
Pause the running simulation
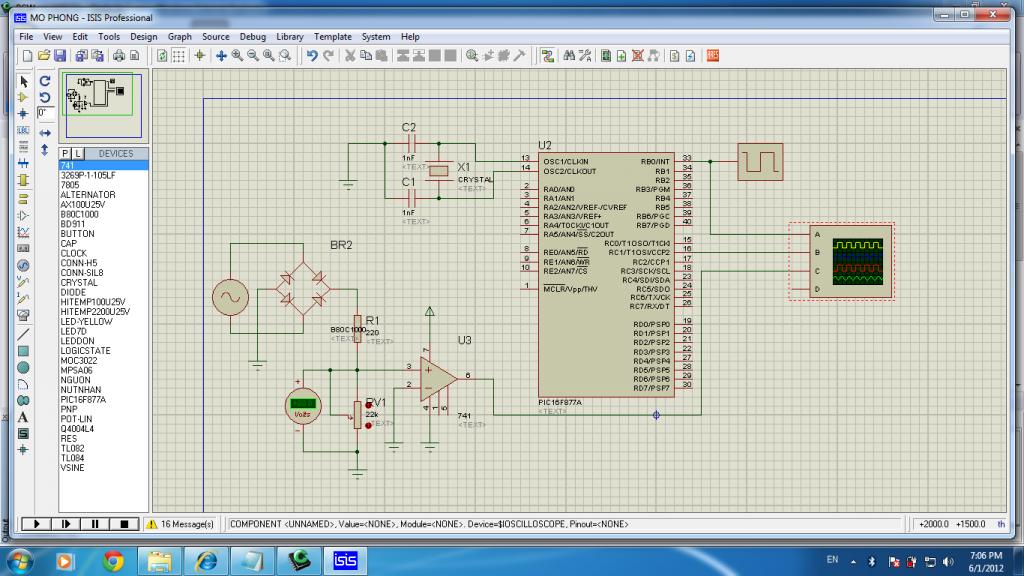point(95,523)
